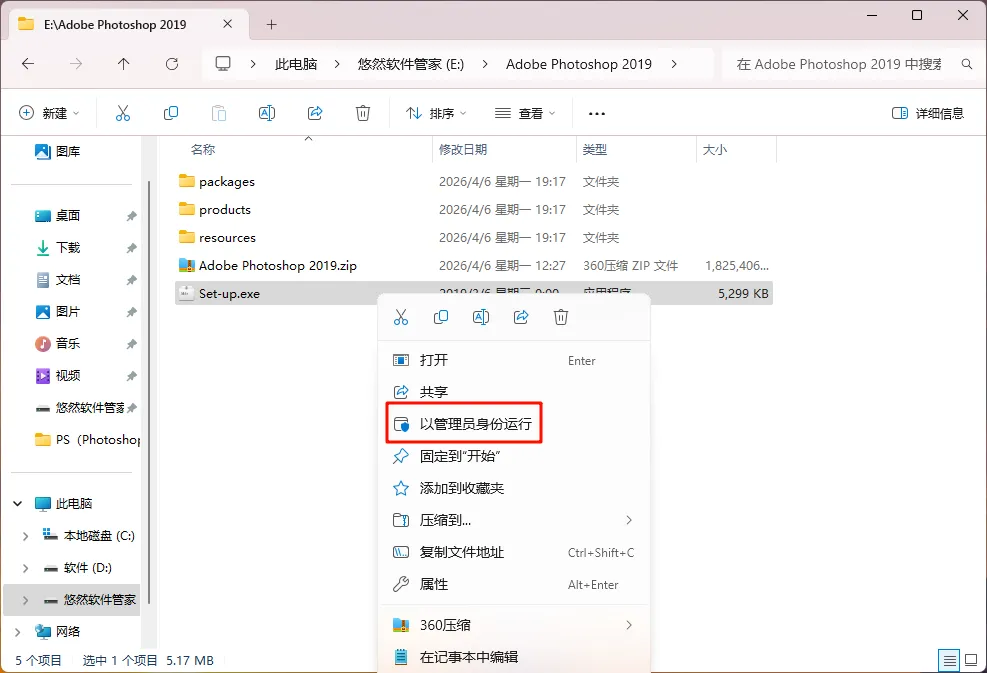Choose 添加到收藏夹 in the context menu
Viewport: 987px width, 673px height.
[x=512, y=488]
